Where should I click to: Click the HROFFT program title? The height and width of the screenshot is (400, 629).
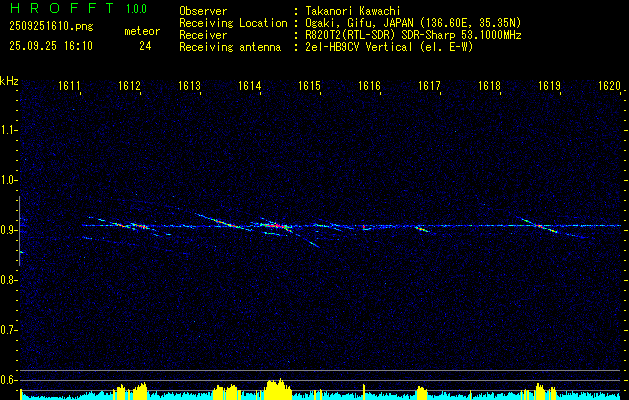(61, 9)
